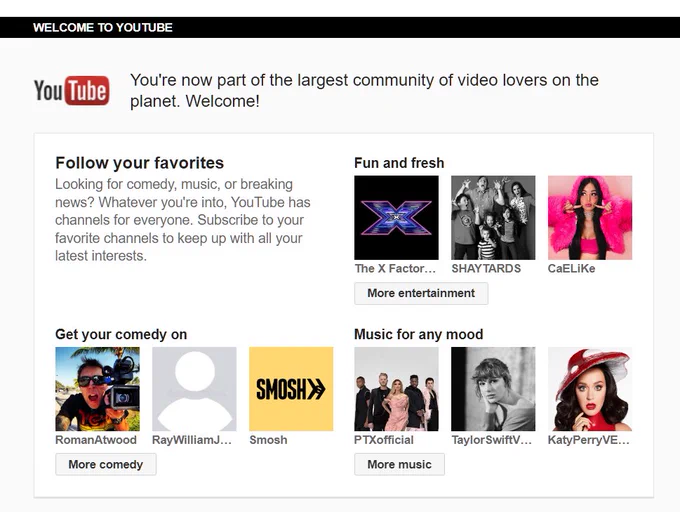Select the SHAYTARDS channel name link

tap(486, 269)
